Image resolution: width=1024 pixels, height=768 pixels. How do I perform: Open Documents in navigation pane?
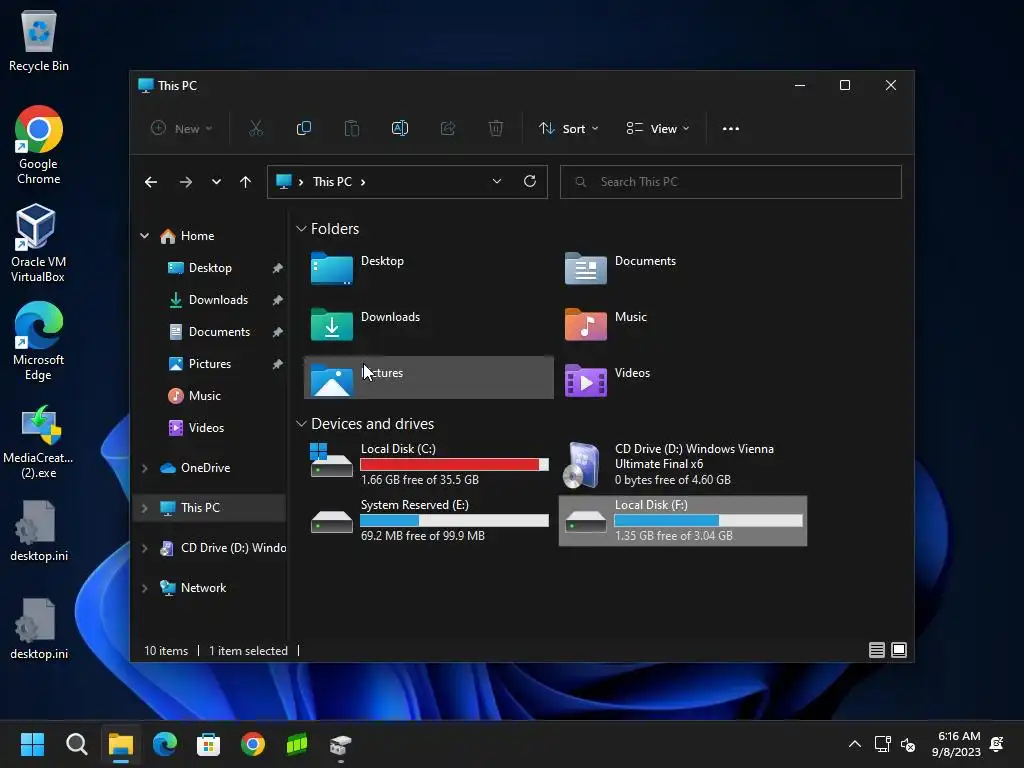click(219, 332)
